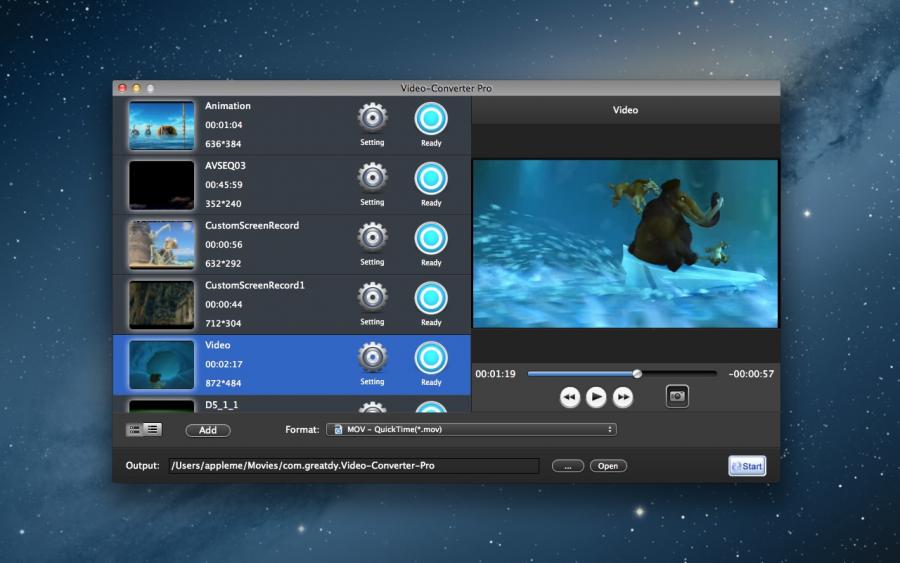Click the Animation title text
Screen dimensions: 900x563
coord(228,106)
